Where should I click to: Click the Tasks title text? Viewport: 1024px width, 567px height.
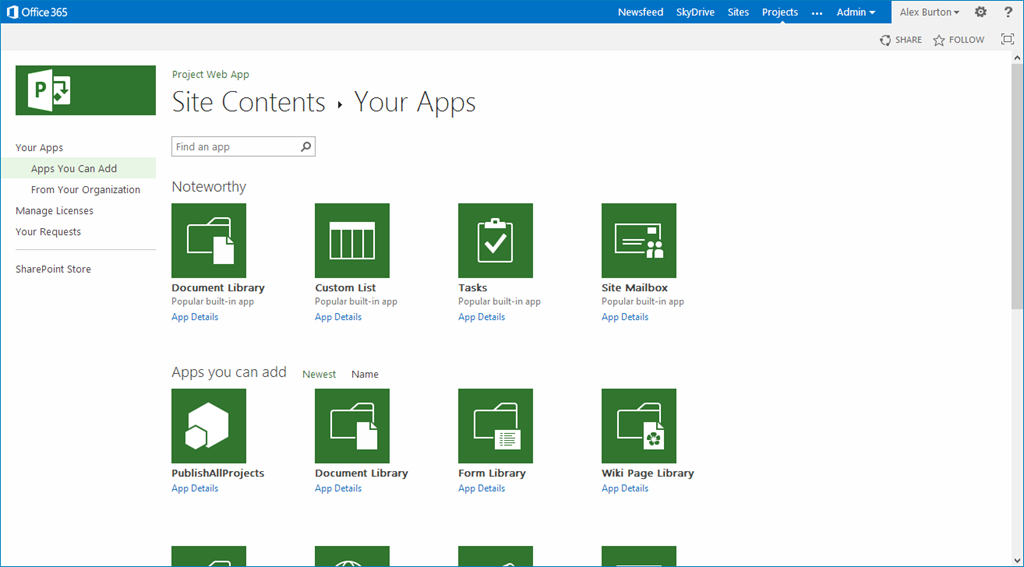(473, 287)
